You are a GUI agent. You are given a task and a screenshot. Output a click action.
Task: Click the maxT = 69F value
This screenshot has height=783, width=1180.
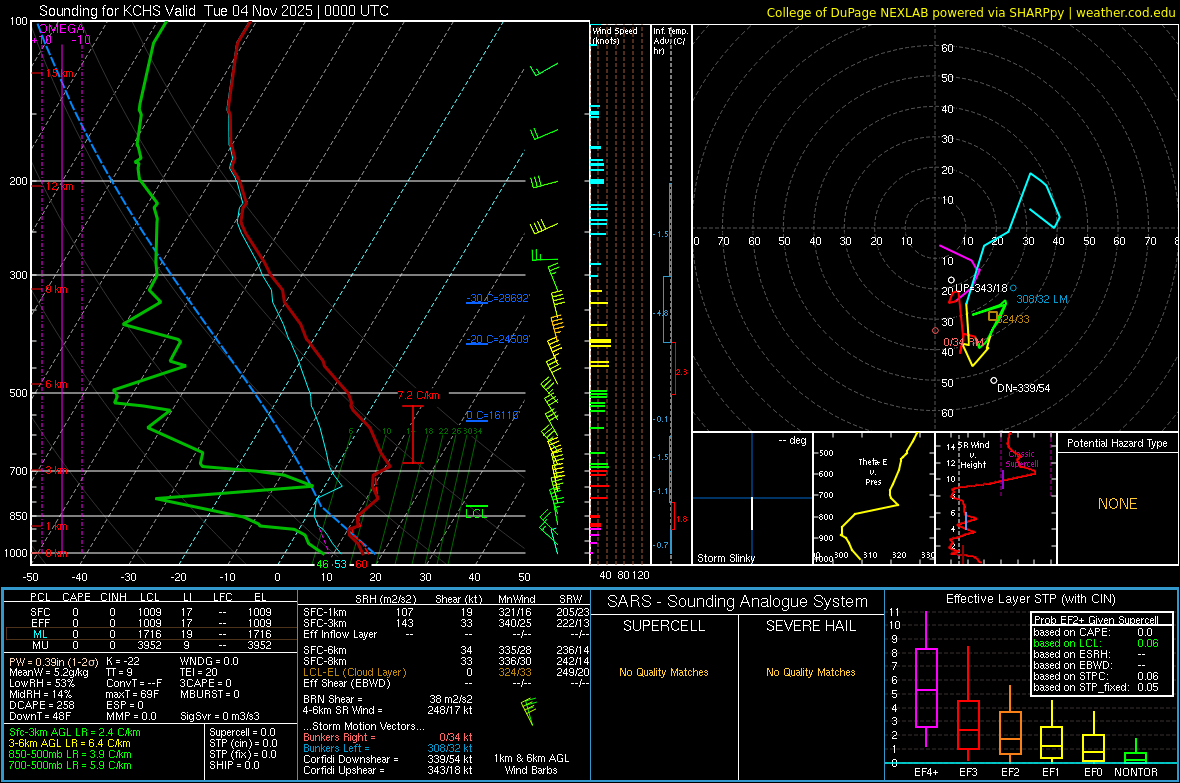(132, 694)
